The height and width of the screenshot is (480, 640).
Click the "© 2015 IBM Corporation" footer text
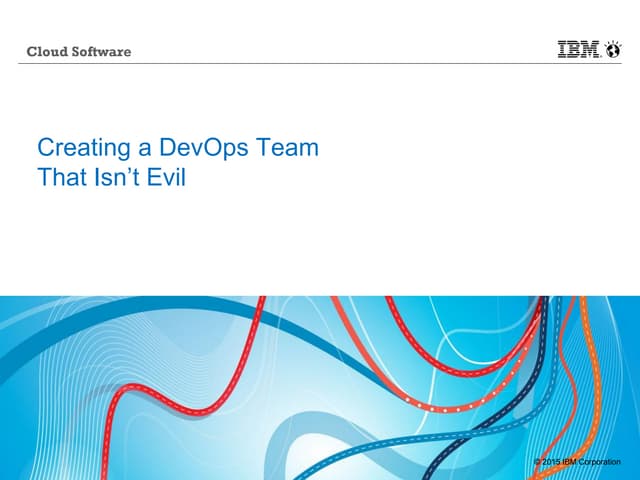coord(584,461)
